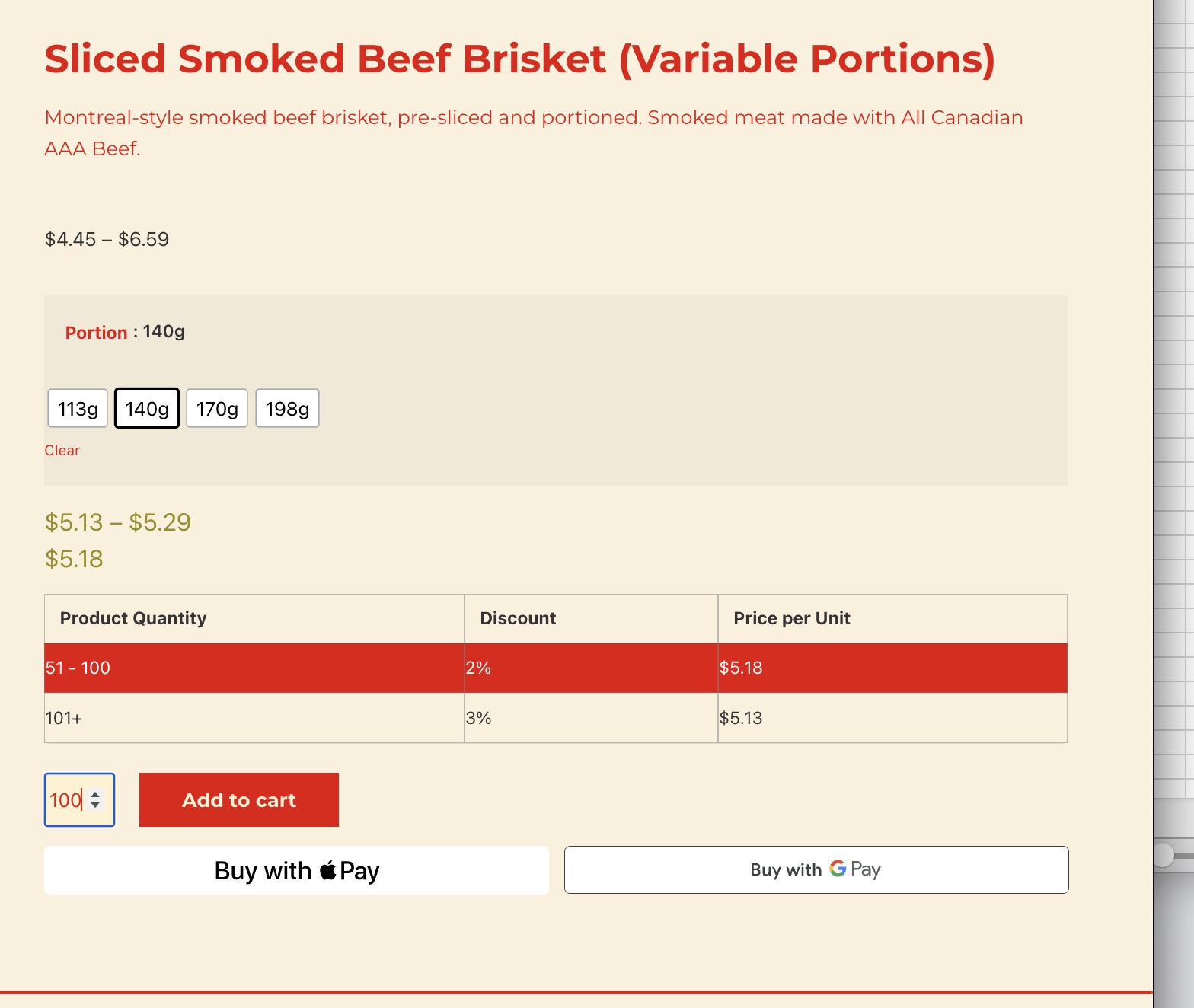This screenshot has width=1194, height=1008.
Task: Select the 51 - 100 quantity tier row
Action: [x=556, y=668]
